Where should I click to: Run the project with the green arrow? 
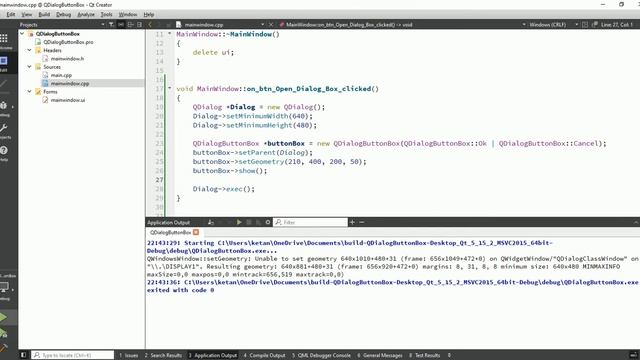[x=3, y=317]
